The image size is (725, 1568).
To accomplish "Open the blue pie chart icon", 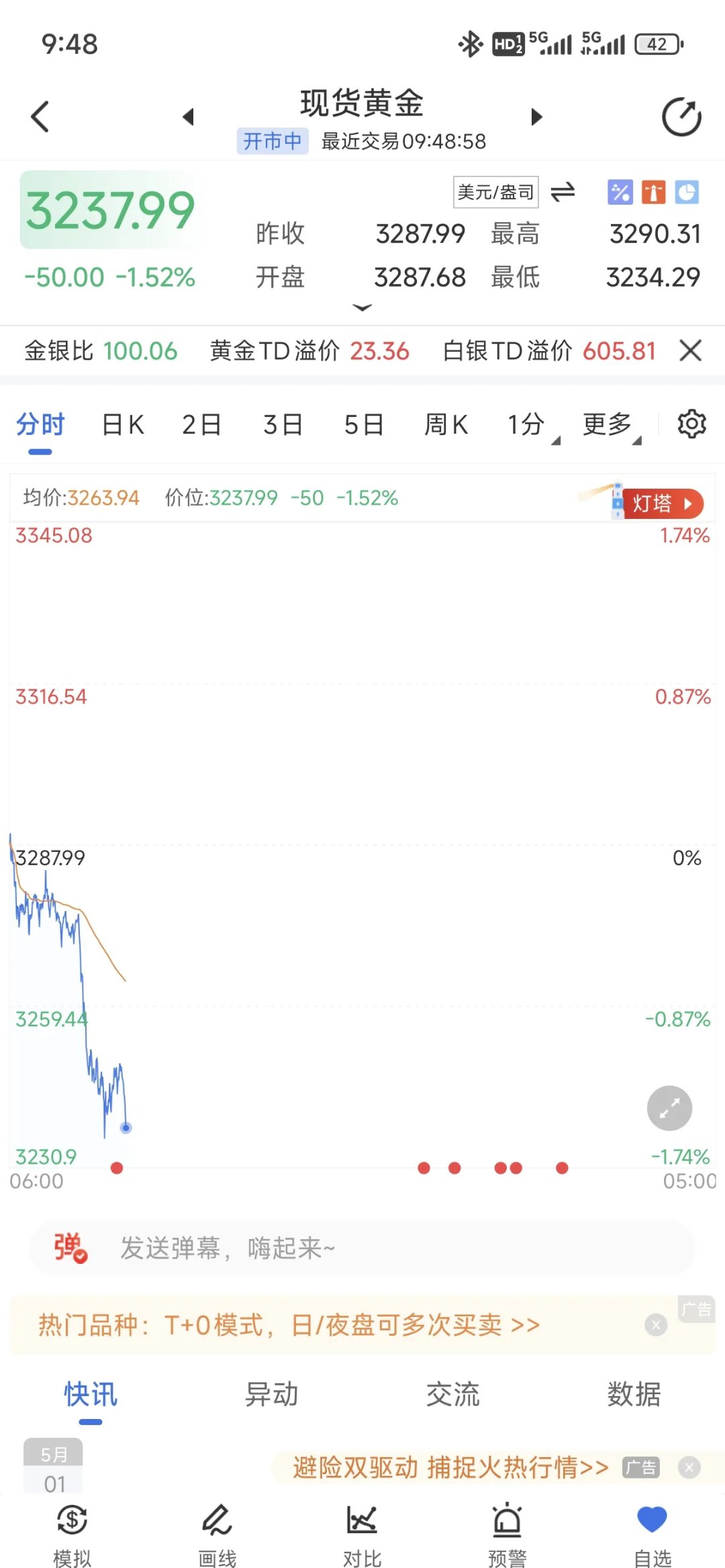I will pyautogui.click(x=687, y=193).
